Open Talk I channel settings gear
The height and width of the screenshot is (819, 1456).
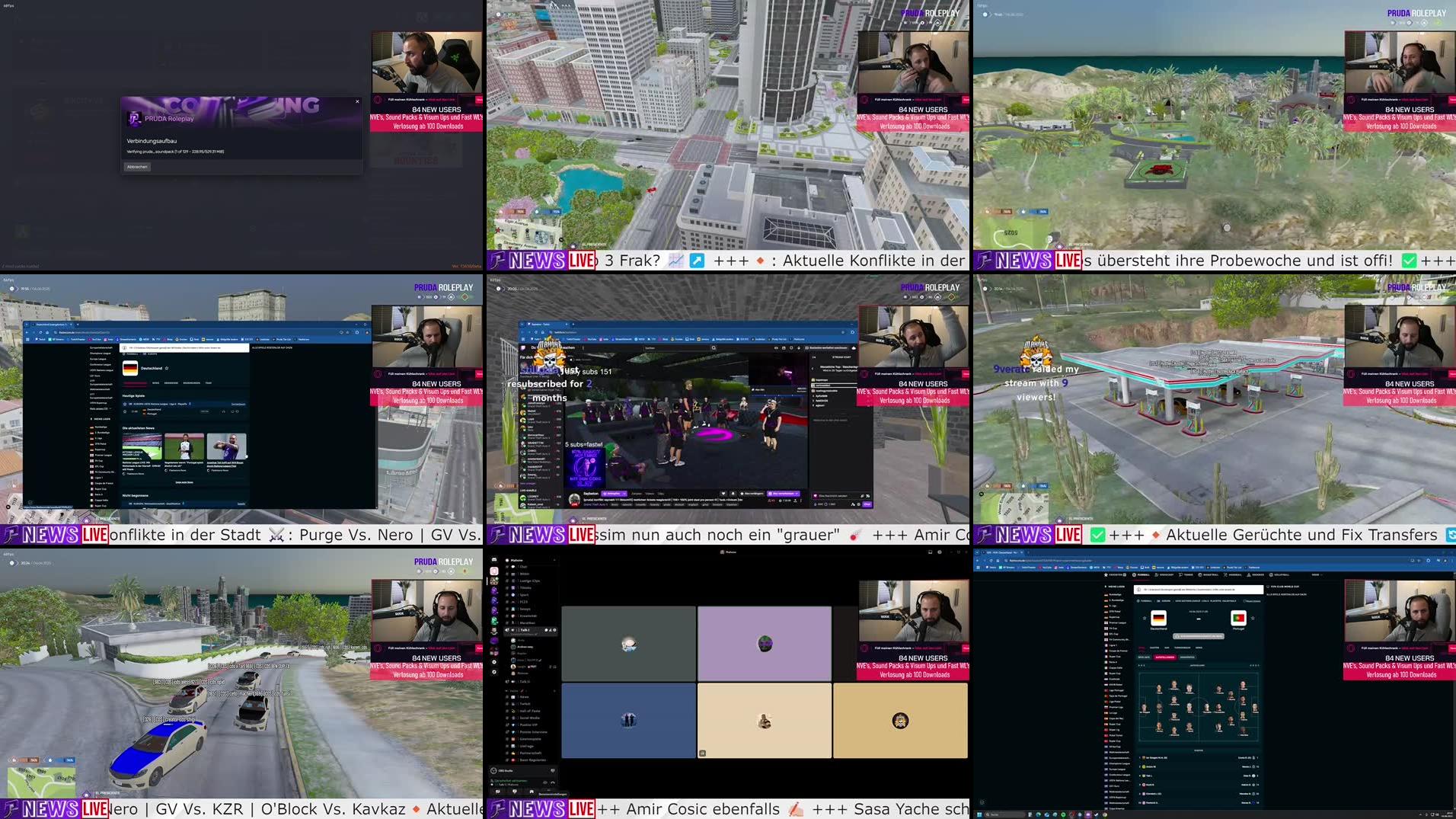pyautogui.click(x=554, y=630)
